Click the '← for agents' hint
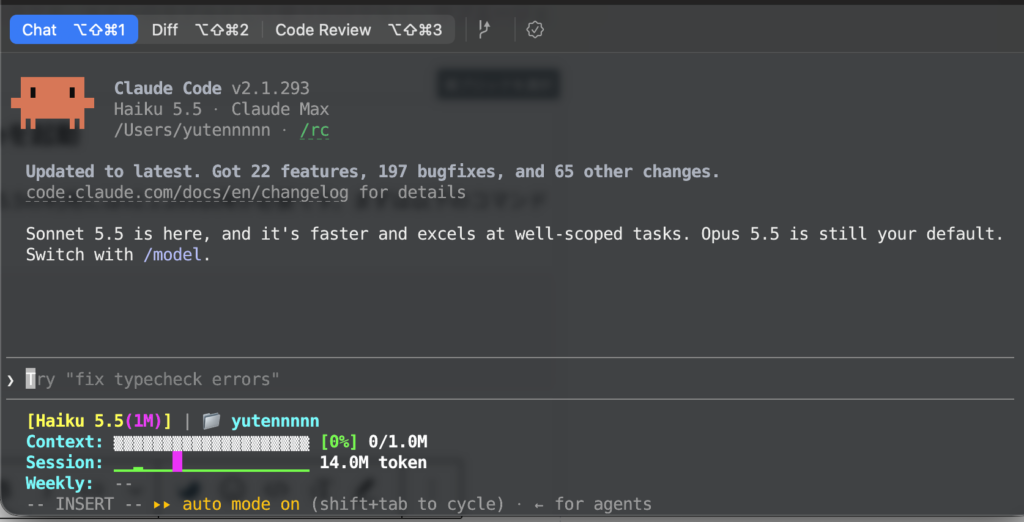The height and width of the screenshot is (522, 1024). tap(592, 504)
